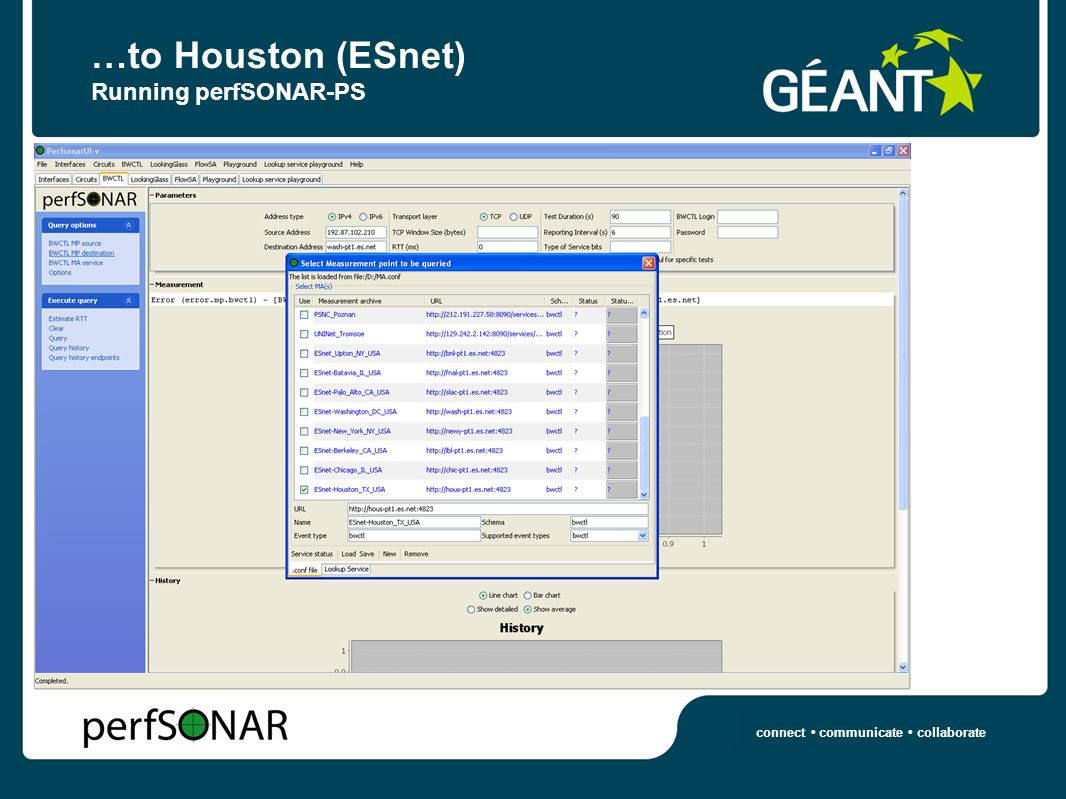Click the MA list scroll down arrow
Viewport: 1066px width, 799px height.
coord(644,494)
